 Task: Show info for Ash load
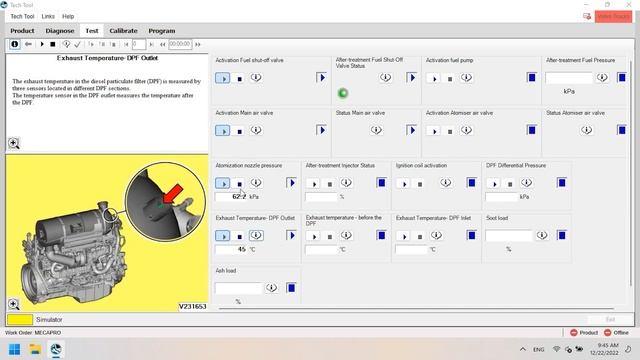pos(271,288)
